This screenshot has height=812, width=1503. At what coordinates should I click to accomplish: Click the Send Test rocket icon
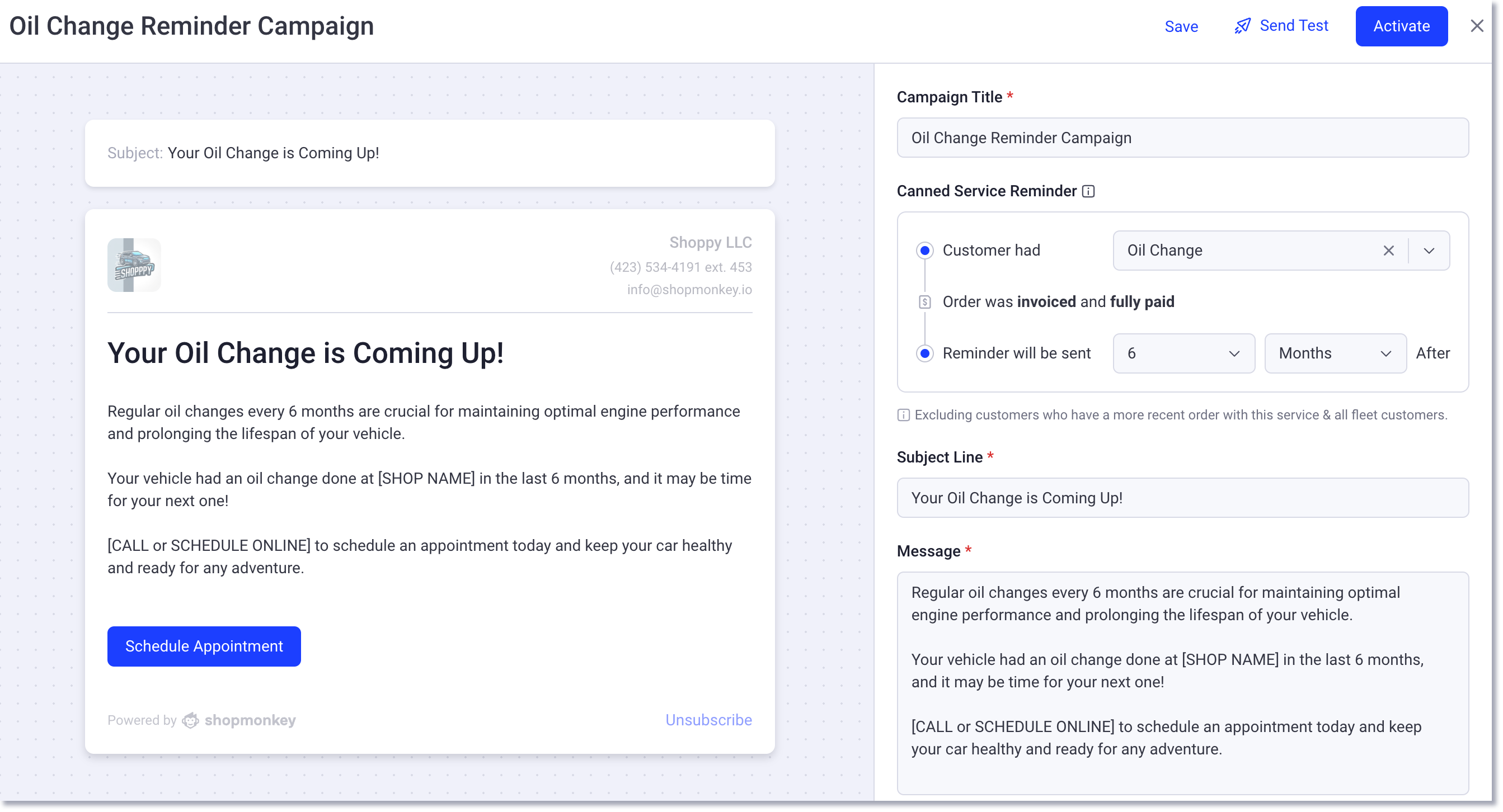[1242, 26]
